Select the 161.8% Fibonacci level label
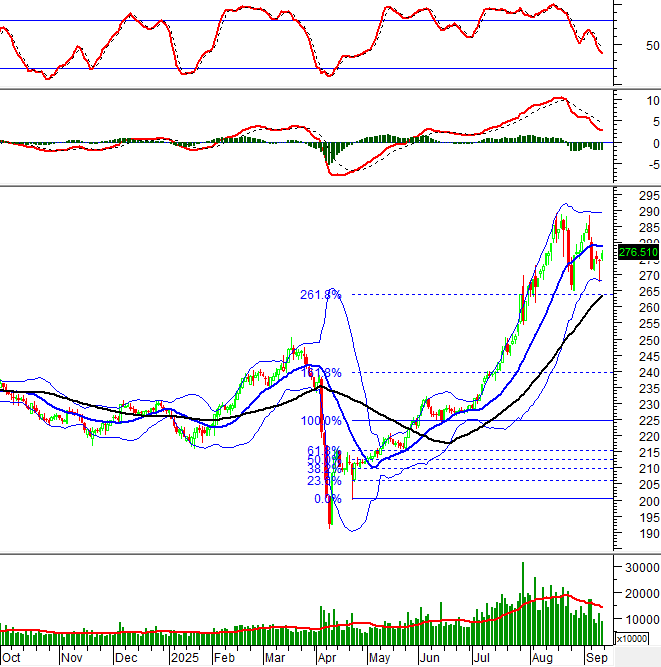 point(320,373)
